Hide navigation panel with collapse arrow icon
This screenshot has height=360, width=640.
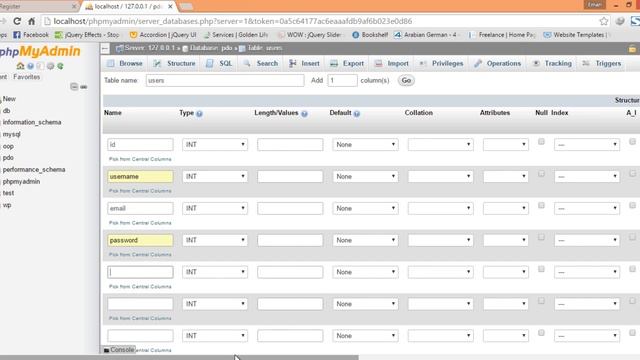click(x=105, y=49)
